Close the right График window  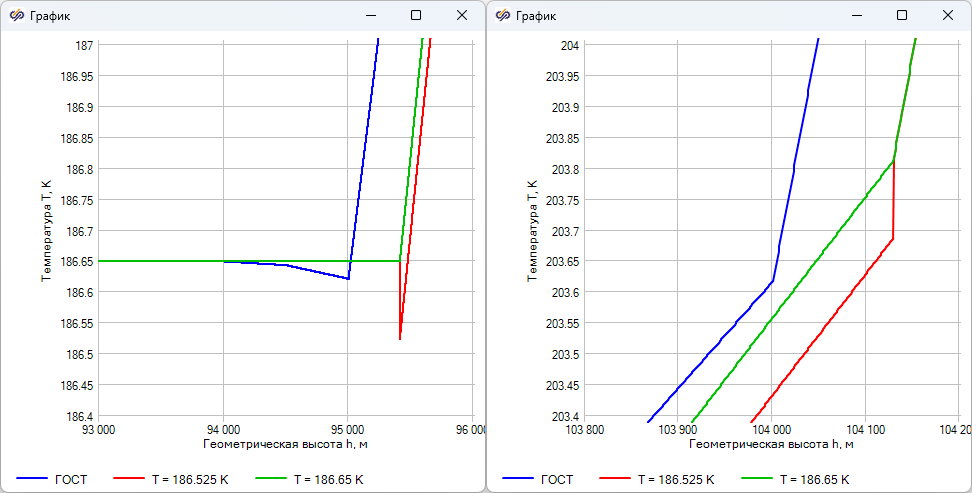pyautogui.click(x=947, y=16)
